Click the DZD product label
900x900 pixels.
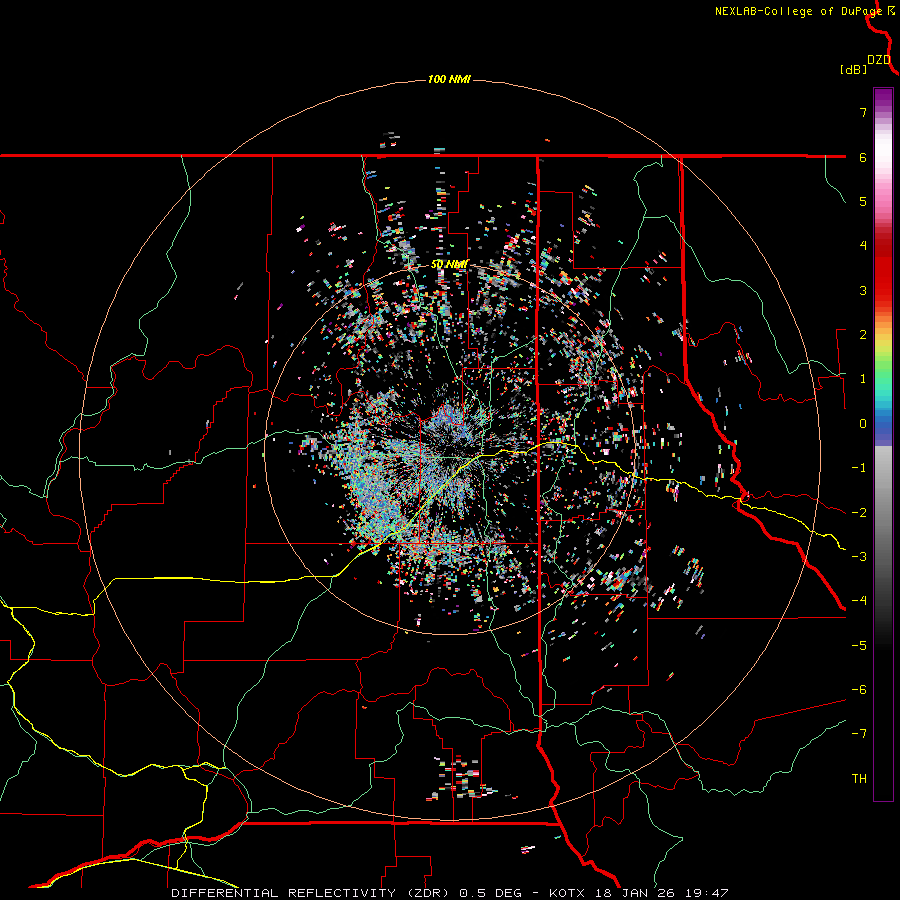coord(879,60)
